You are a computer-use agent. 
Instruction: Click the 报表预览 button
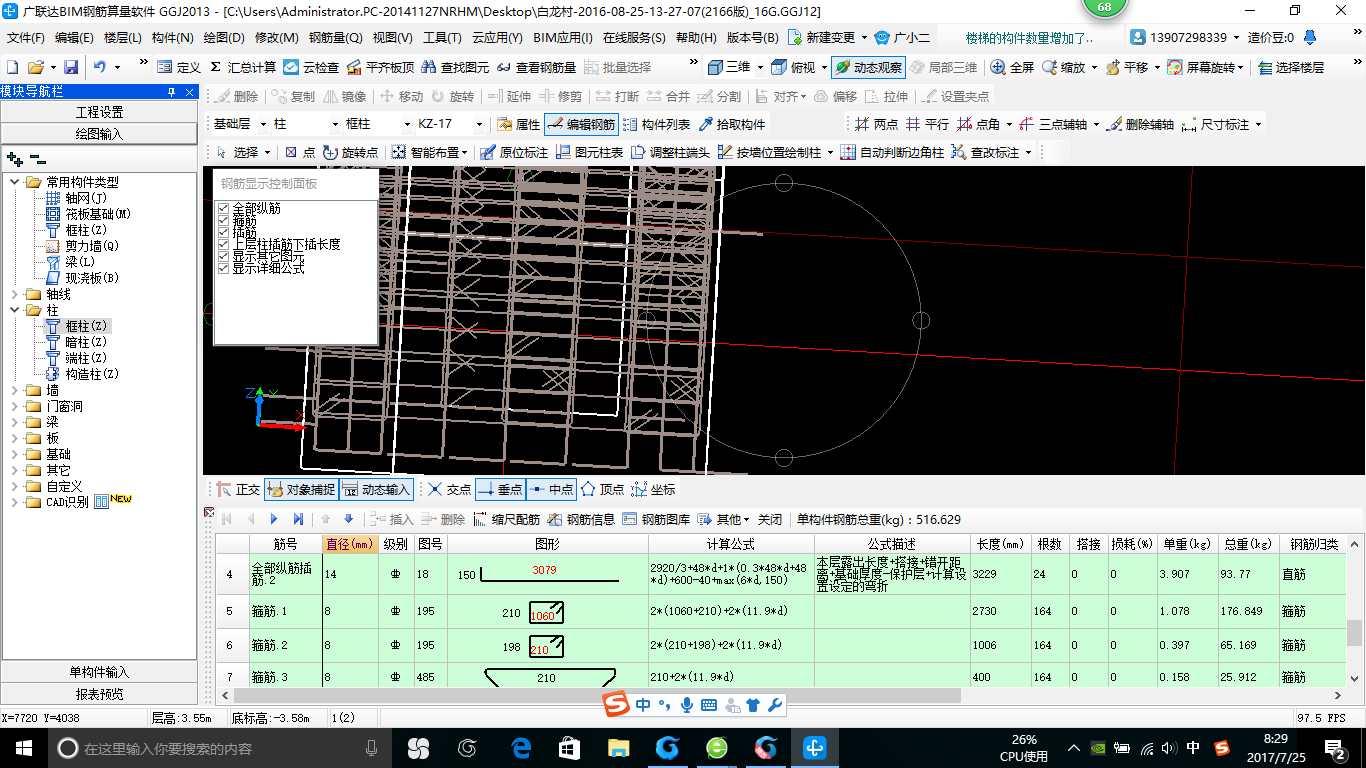(x=99, y=694)
